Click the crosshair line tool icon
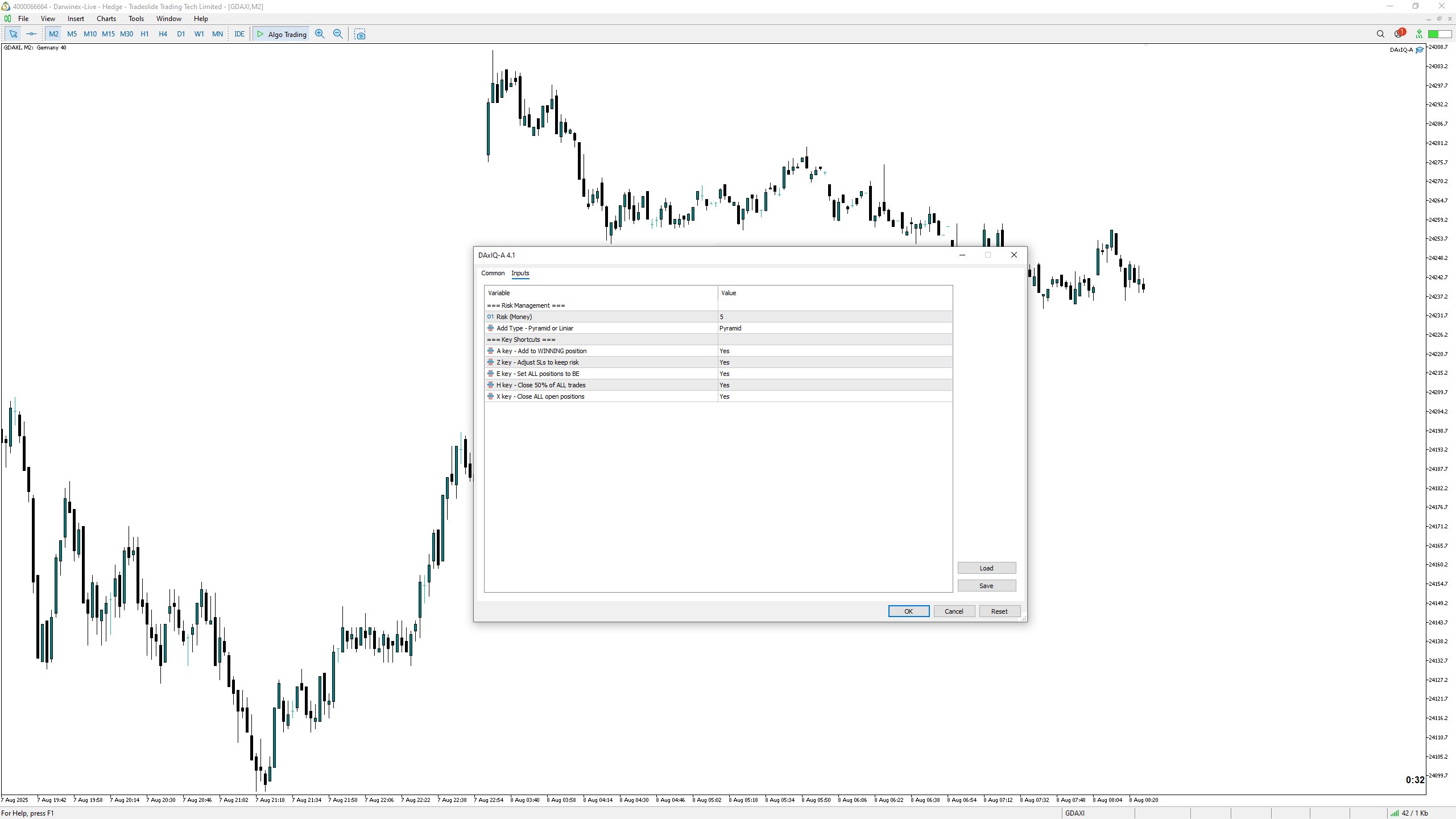This screenshot has width=1456, height=819. [31, 34]
